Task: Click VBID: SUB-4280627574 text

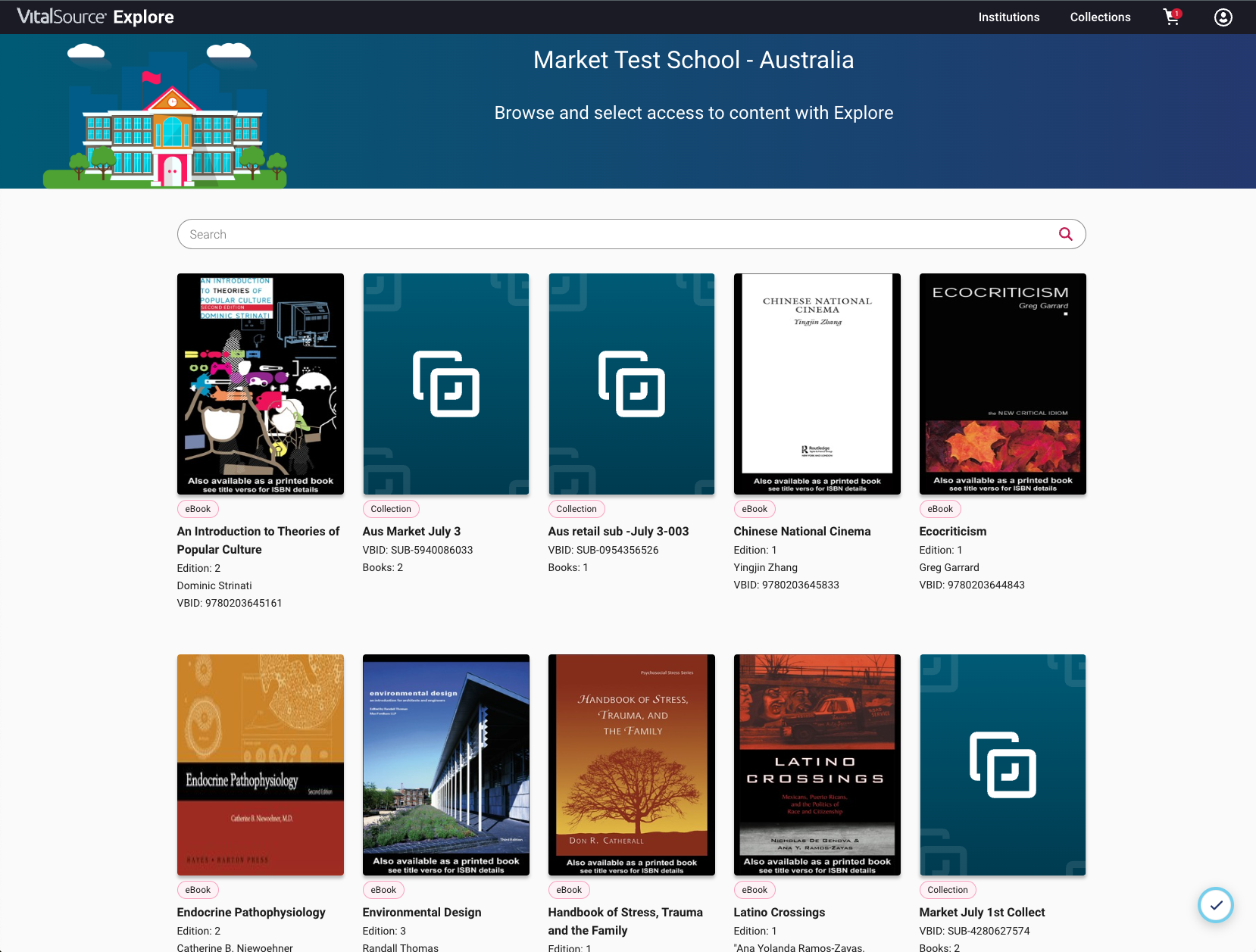Action: (974, 931)
